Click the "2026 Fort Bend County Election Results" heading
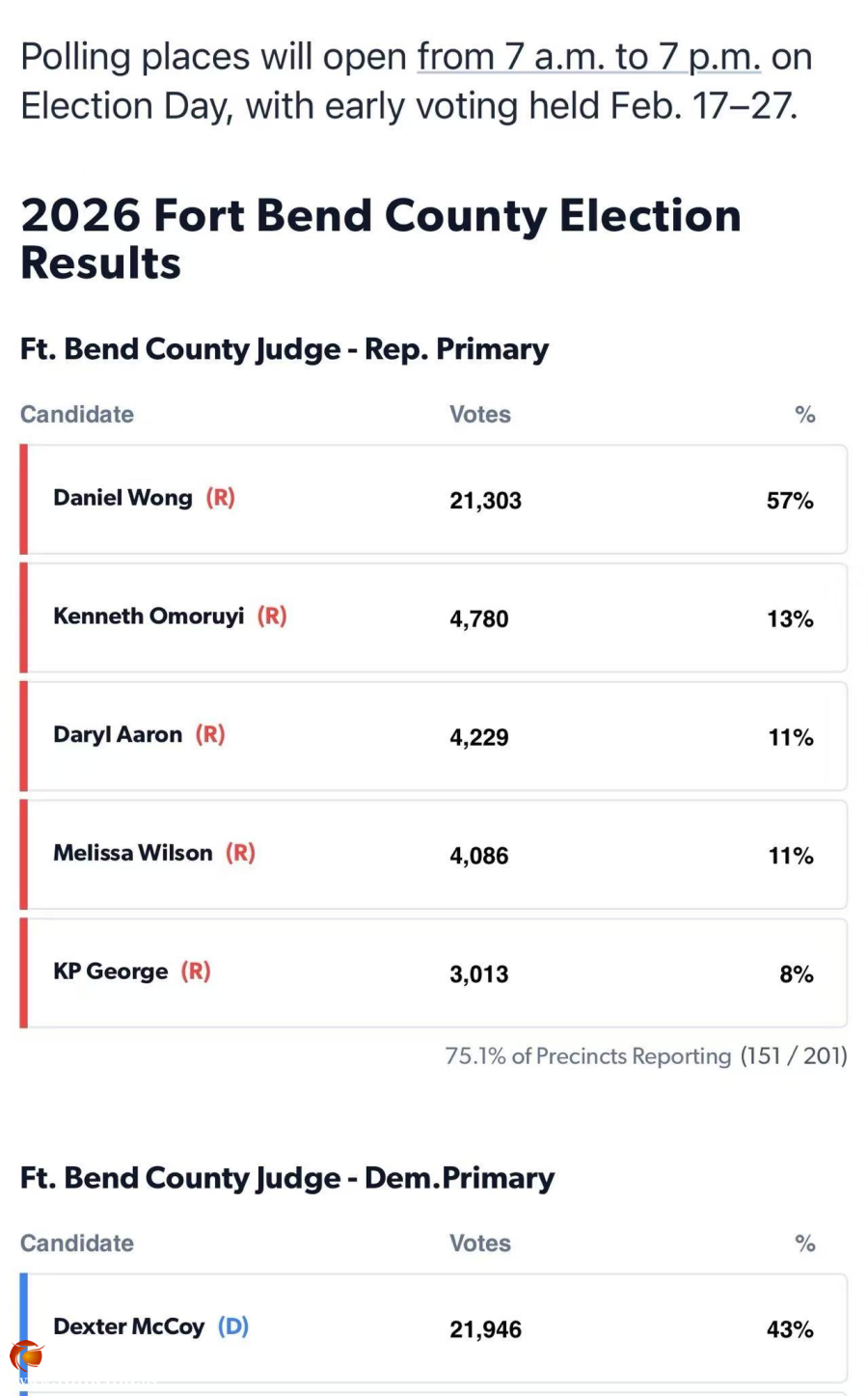The height and width of the screenshot is (1396, 868). 380,238
